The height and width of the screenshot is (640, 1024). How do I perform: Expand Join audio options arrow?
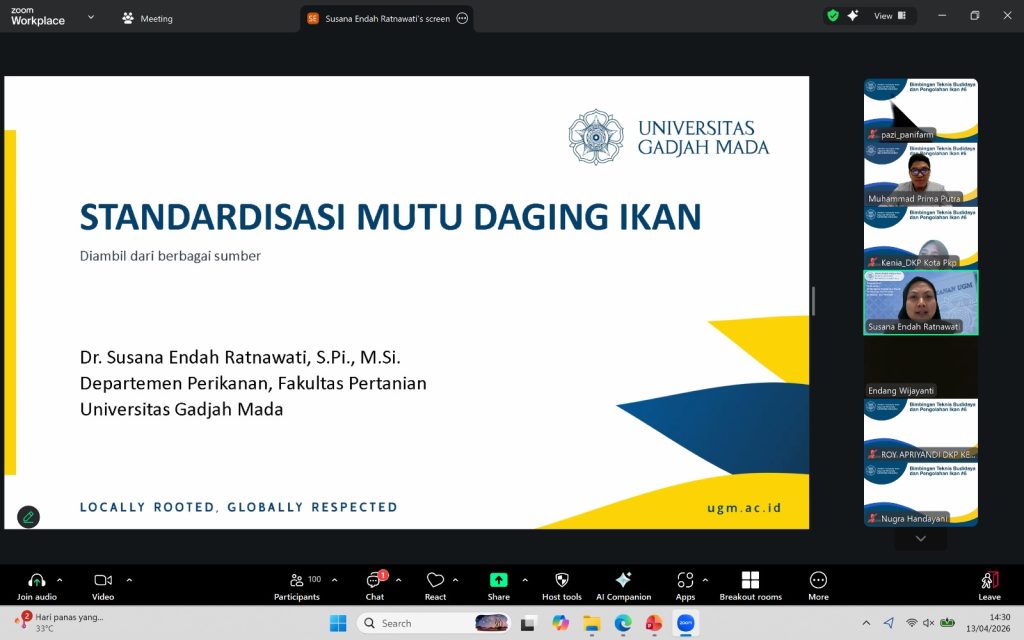(60, 580)
